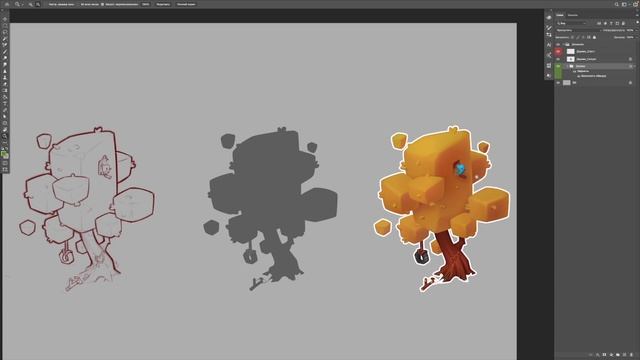This screenshot has width=640, height=360.
Task: Click the link layers icon
Action: [590, 355]
